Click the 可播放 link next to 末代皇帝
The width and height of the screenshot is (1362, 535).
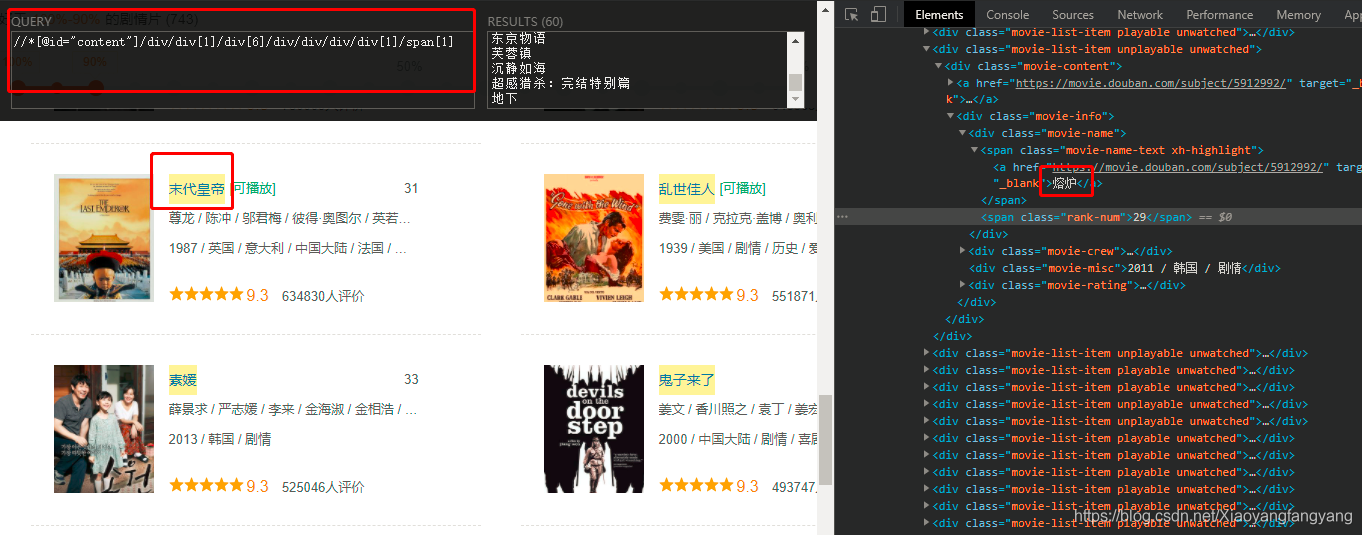(x=254, y=188)
